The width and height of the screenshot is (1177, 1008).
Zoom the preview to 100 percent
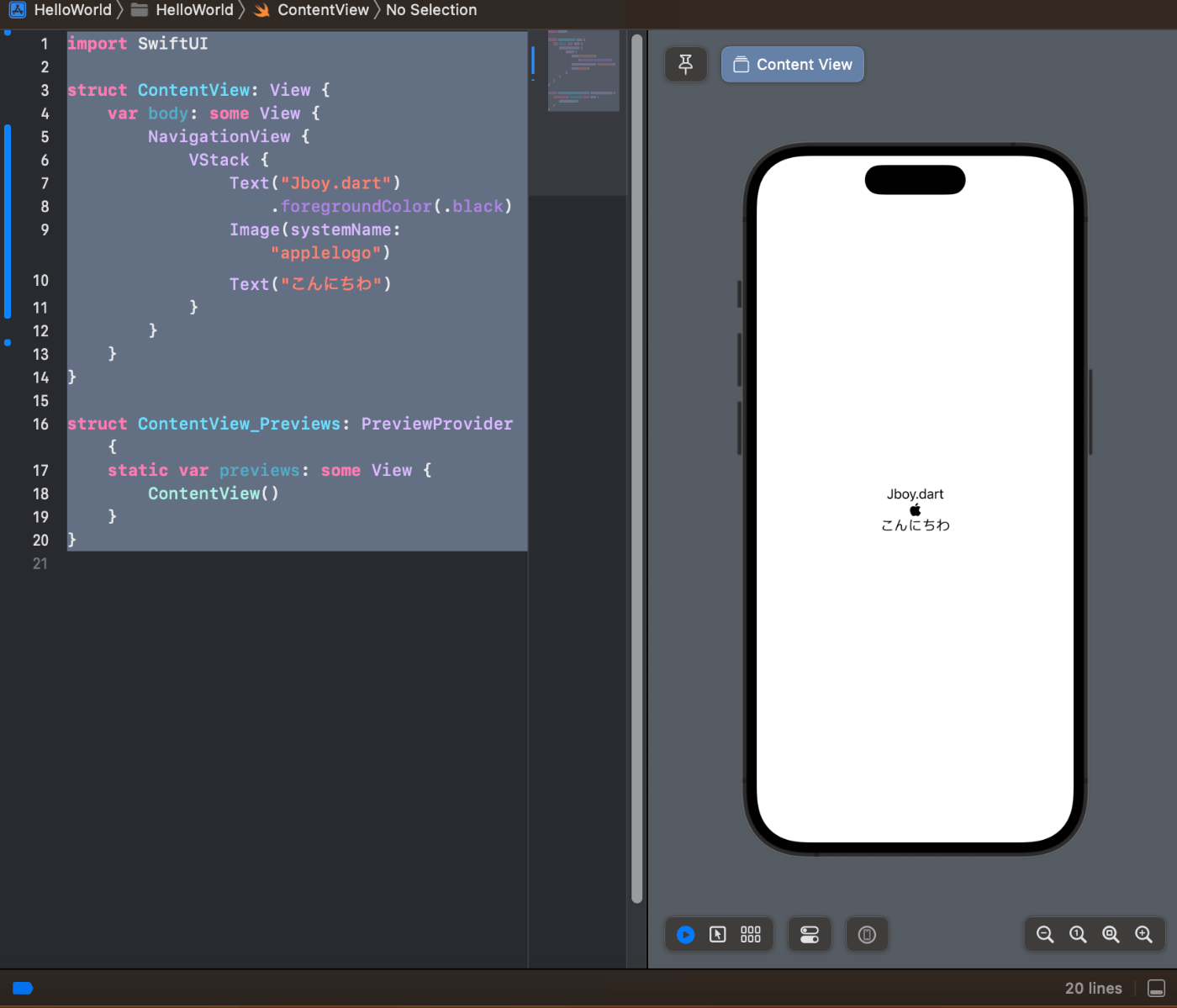1078,934
